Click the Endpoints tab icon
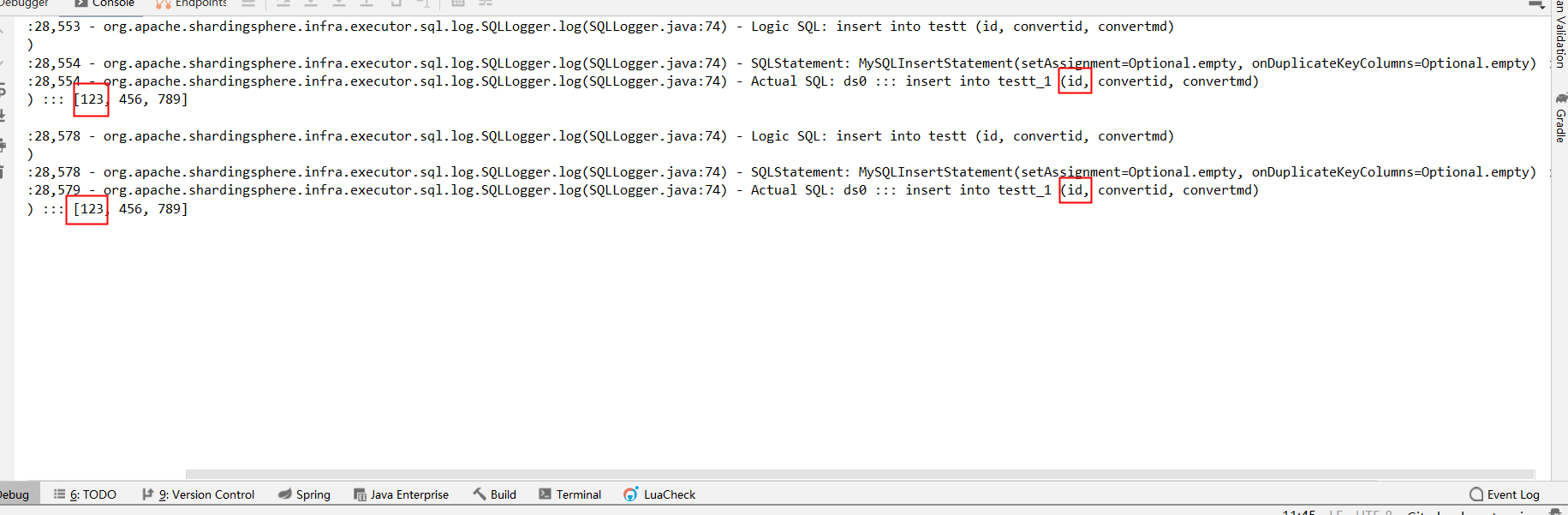The image size is (1568, 515). (x=164, y=3)
